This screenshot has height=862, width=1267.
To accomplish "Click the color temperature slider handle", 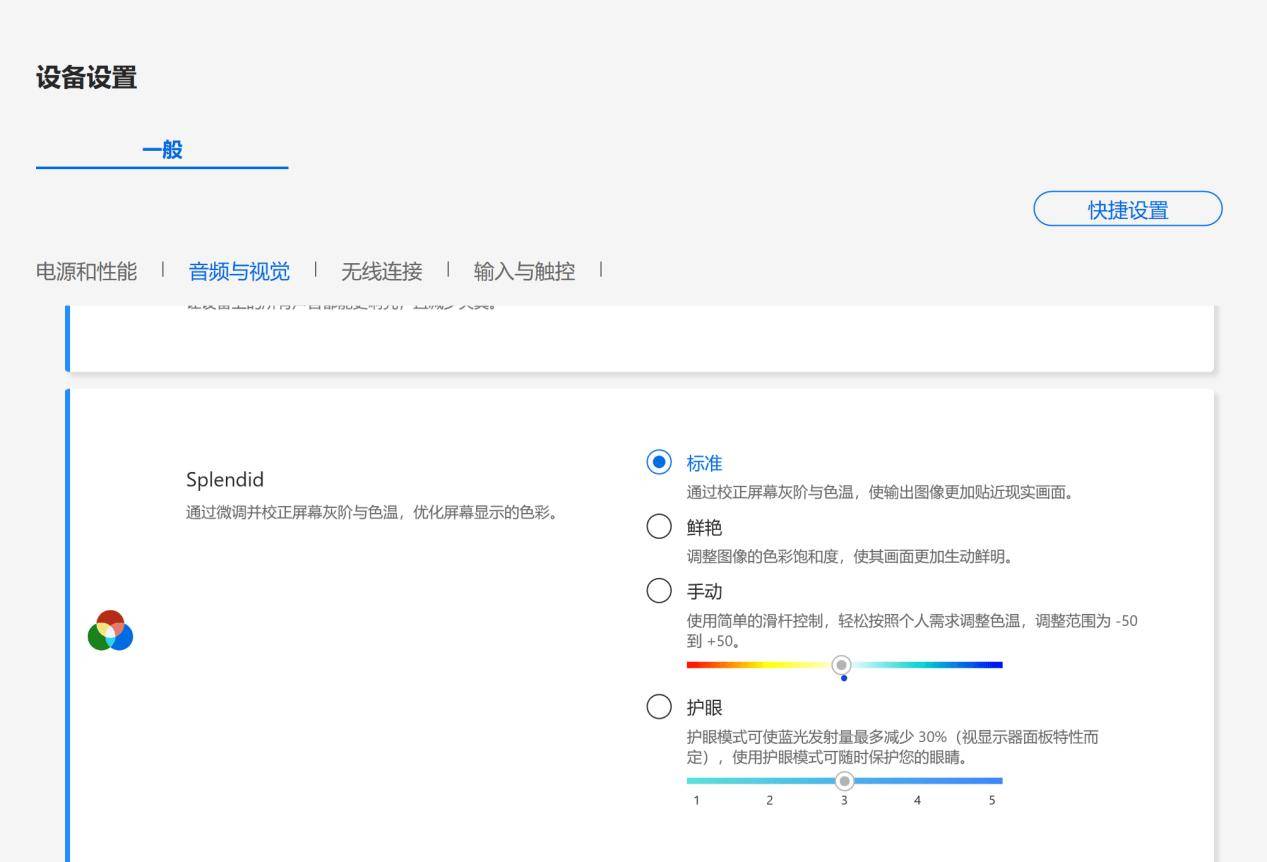I will click(842, 664).
